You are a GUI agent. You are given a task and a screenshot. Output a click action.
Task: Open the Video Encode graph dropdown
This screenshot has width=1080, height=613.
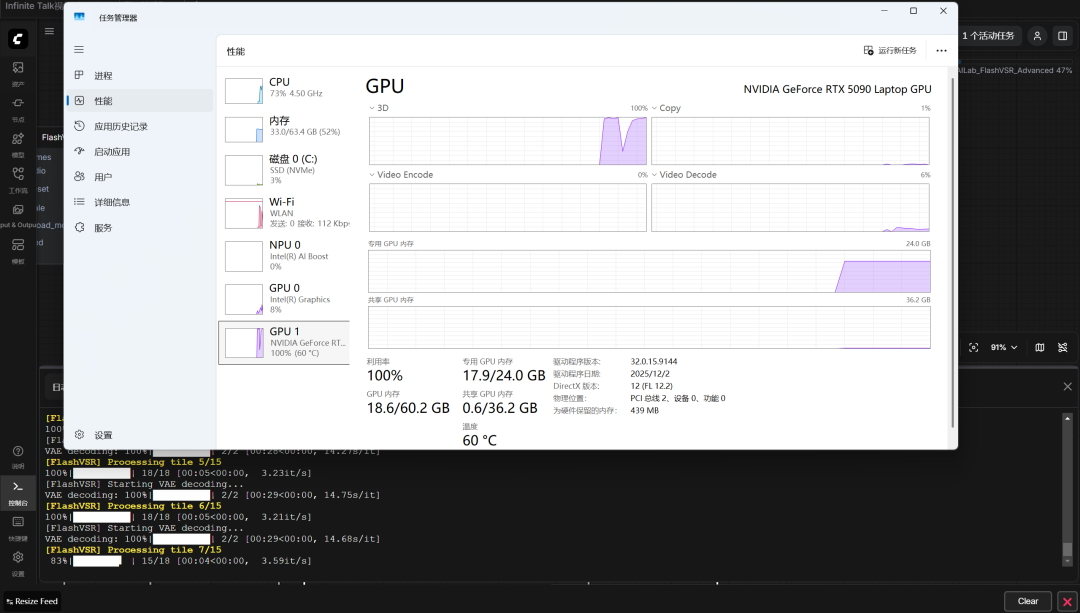(x=402, y=175)
